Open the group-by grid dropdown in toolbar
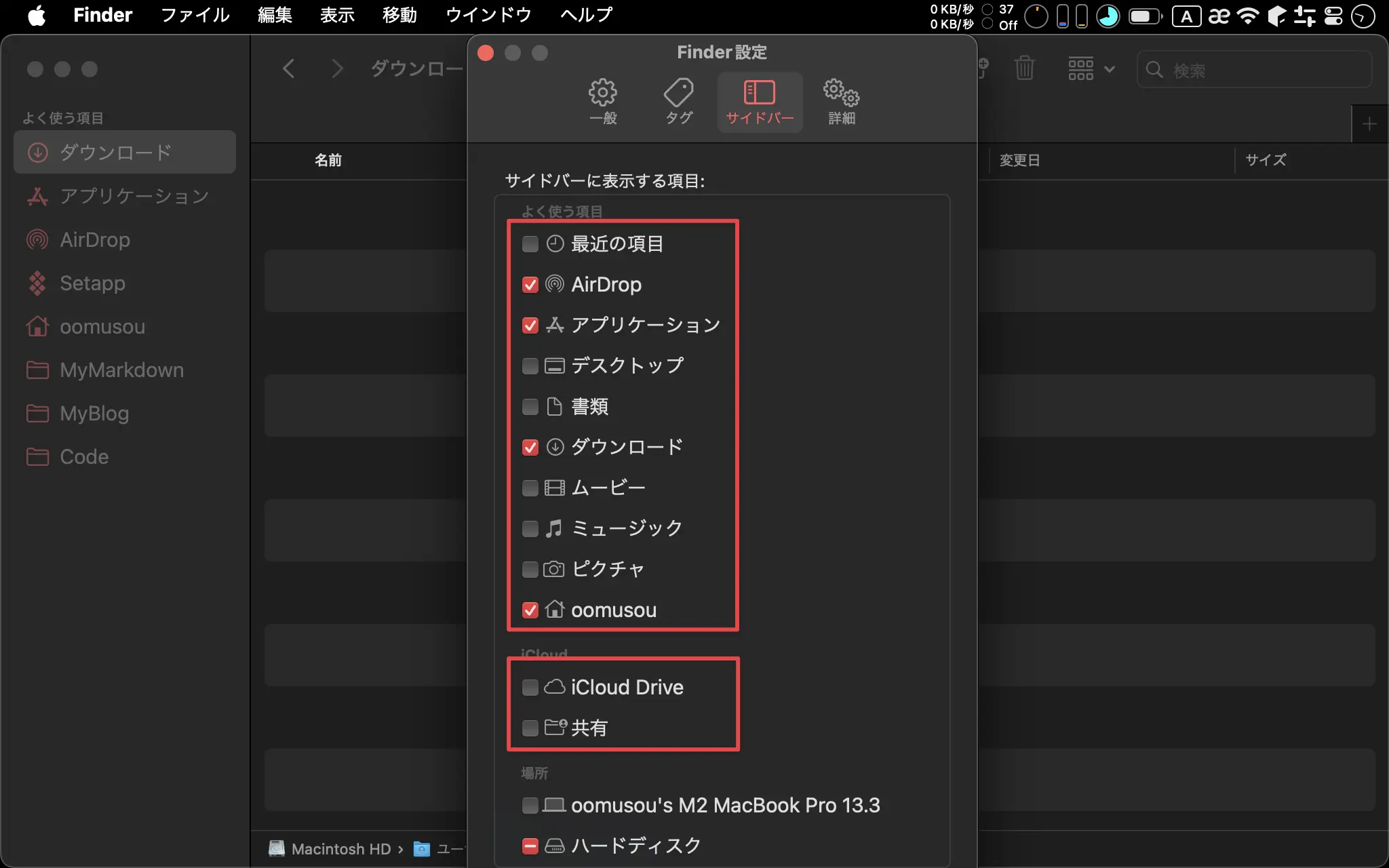 (1091, 68)
